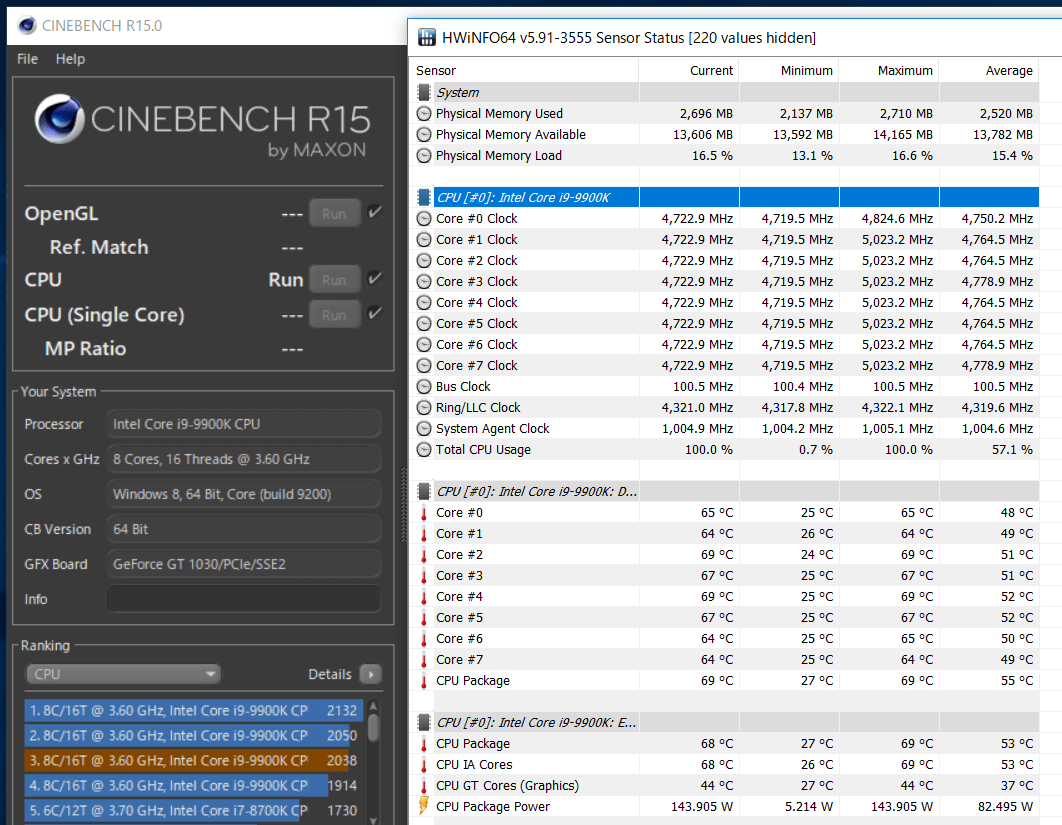Sort by the Sensor column header
This screenshot has height=825, width=1062.
(x=524, y=70)
